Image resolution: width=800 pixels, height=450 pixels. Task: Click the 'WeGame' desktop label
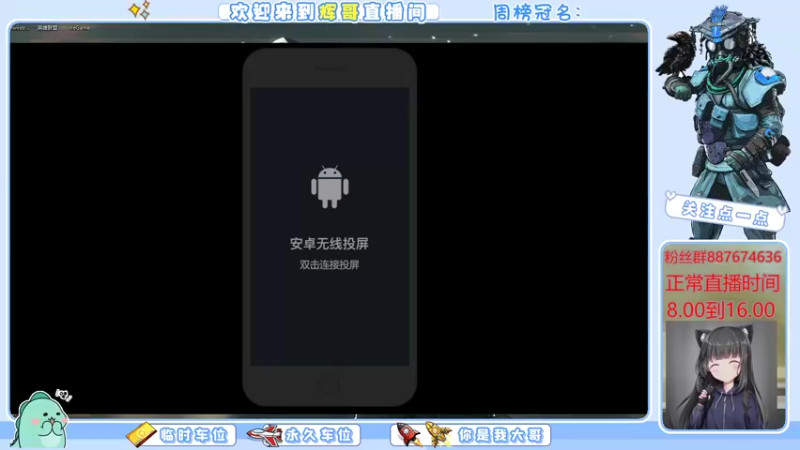click(79, 28)
